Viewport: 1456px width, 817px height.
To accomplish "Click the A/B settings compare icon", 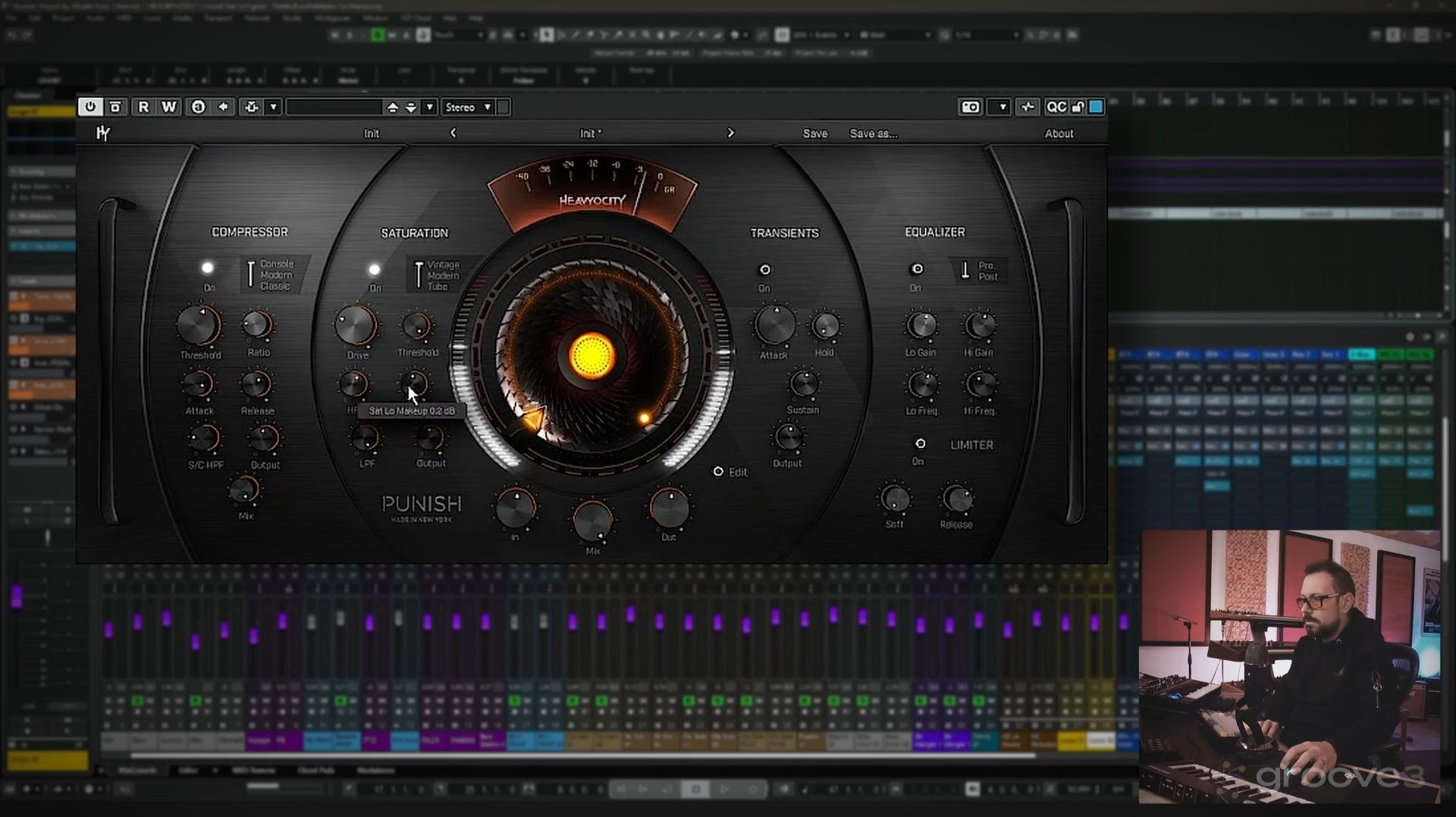I will pos(198,107).
